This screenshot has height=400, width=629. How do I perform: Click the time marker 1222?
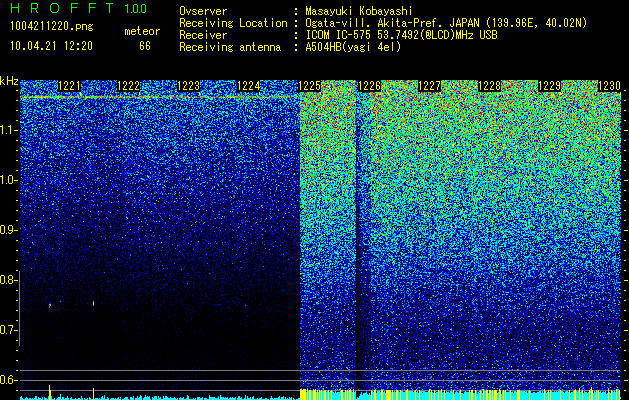click(x=129, y=86)
